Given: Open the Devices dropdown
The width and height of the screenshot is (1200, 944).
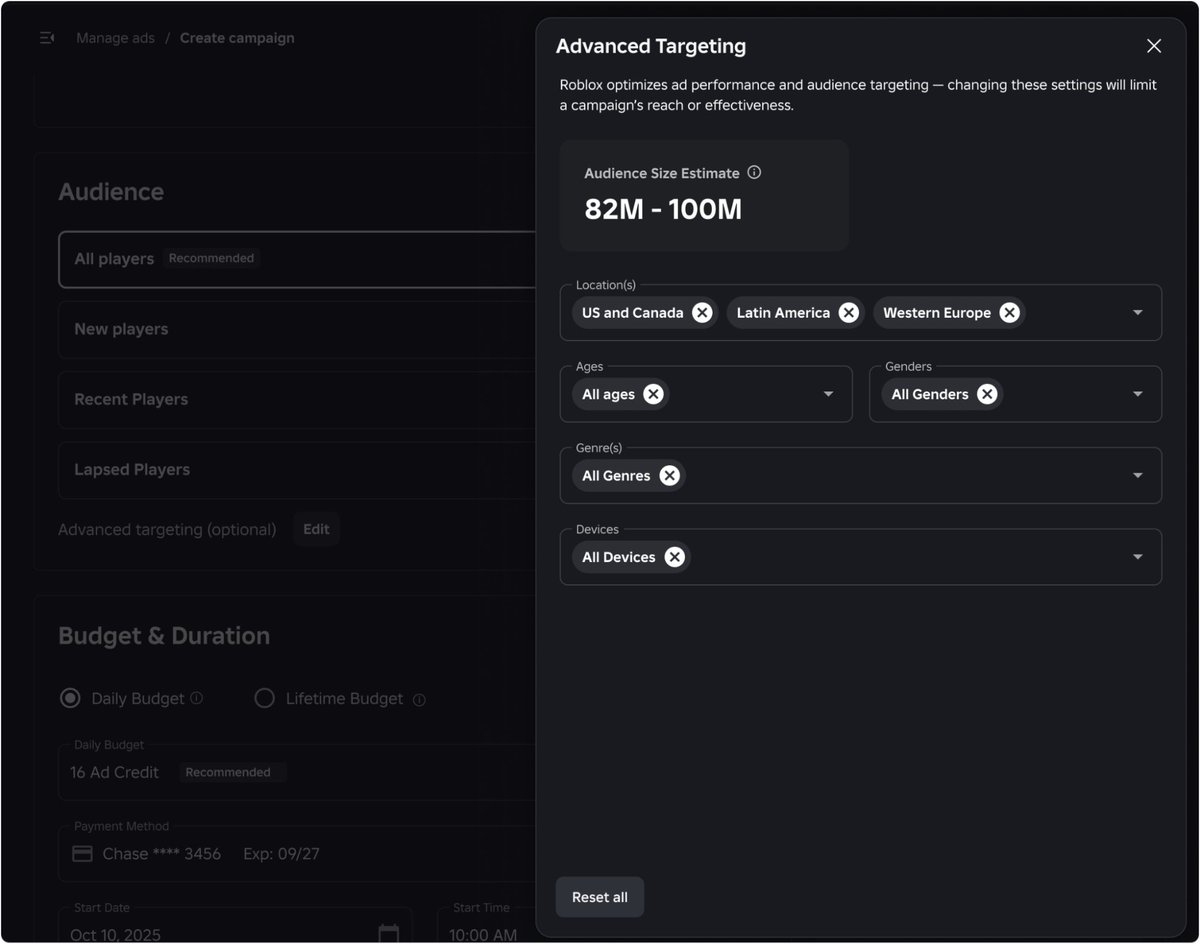Looking at the screenshot, I should click(x=1137, y=557).
